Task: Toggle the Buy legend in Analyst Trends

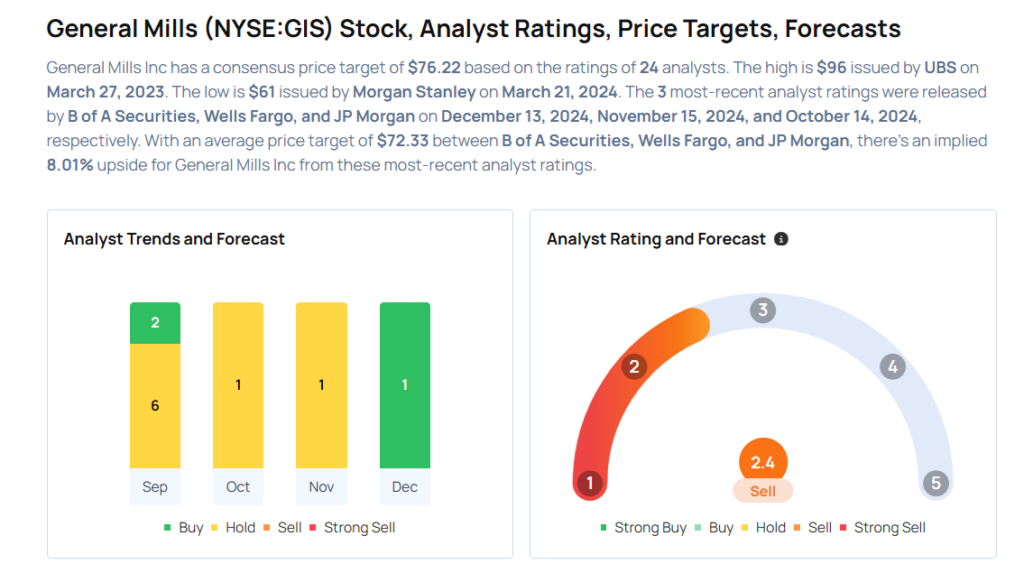Action: click(184, 527)
